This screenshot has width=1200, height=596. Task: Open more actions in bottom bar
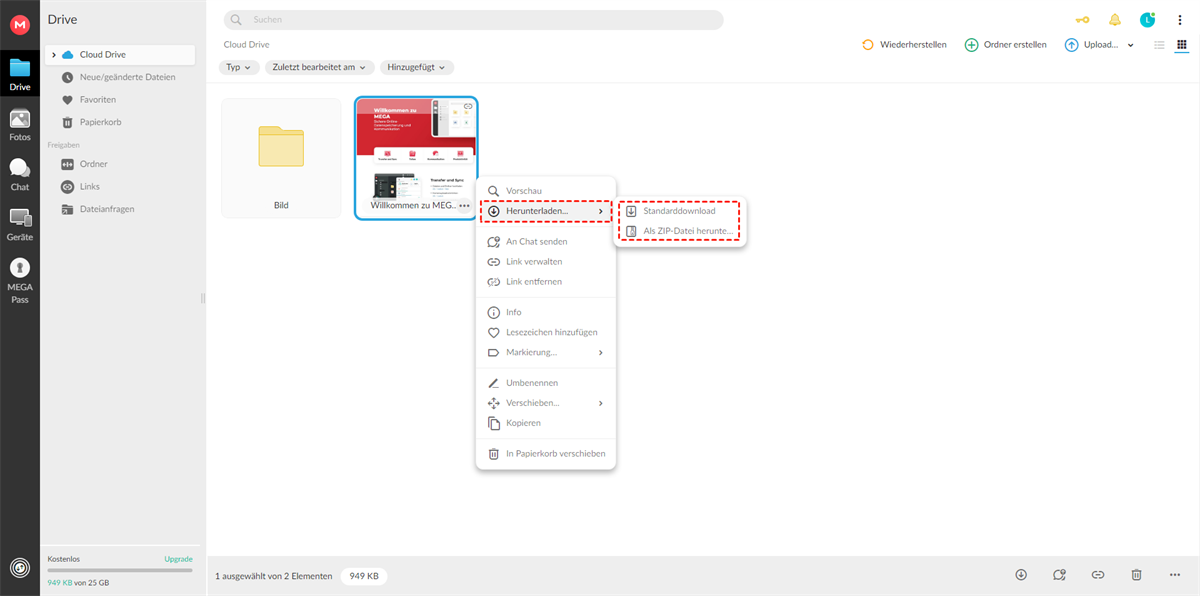1175,575
